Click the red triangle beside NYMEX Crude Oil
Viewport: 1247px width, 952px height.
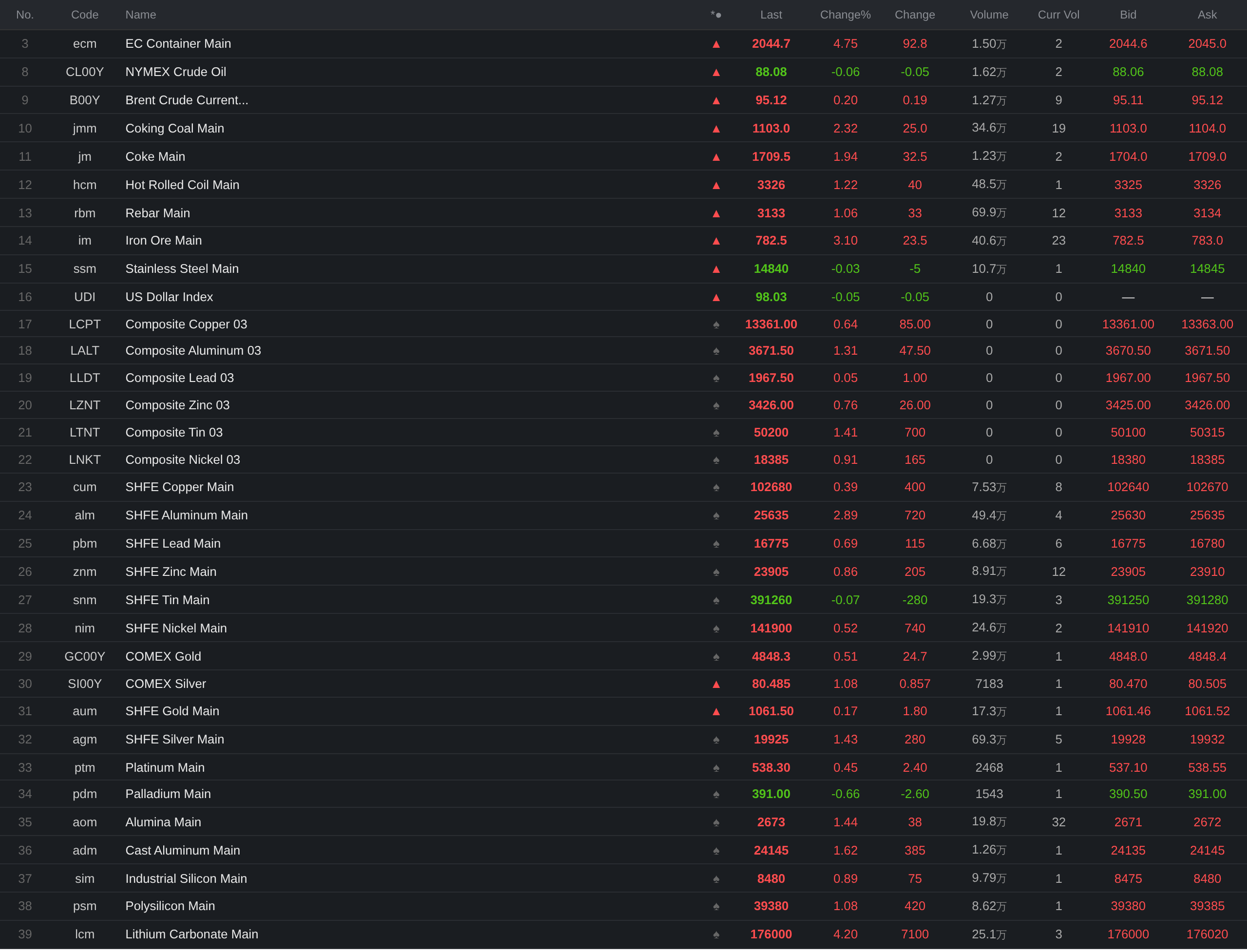pos(716,73)
